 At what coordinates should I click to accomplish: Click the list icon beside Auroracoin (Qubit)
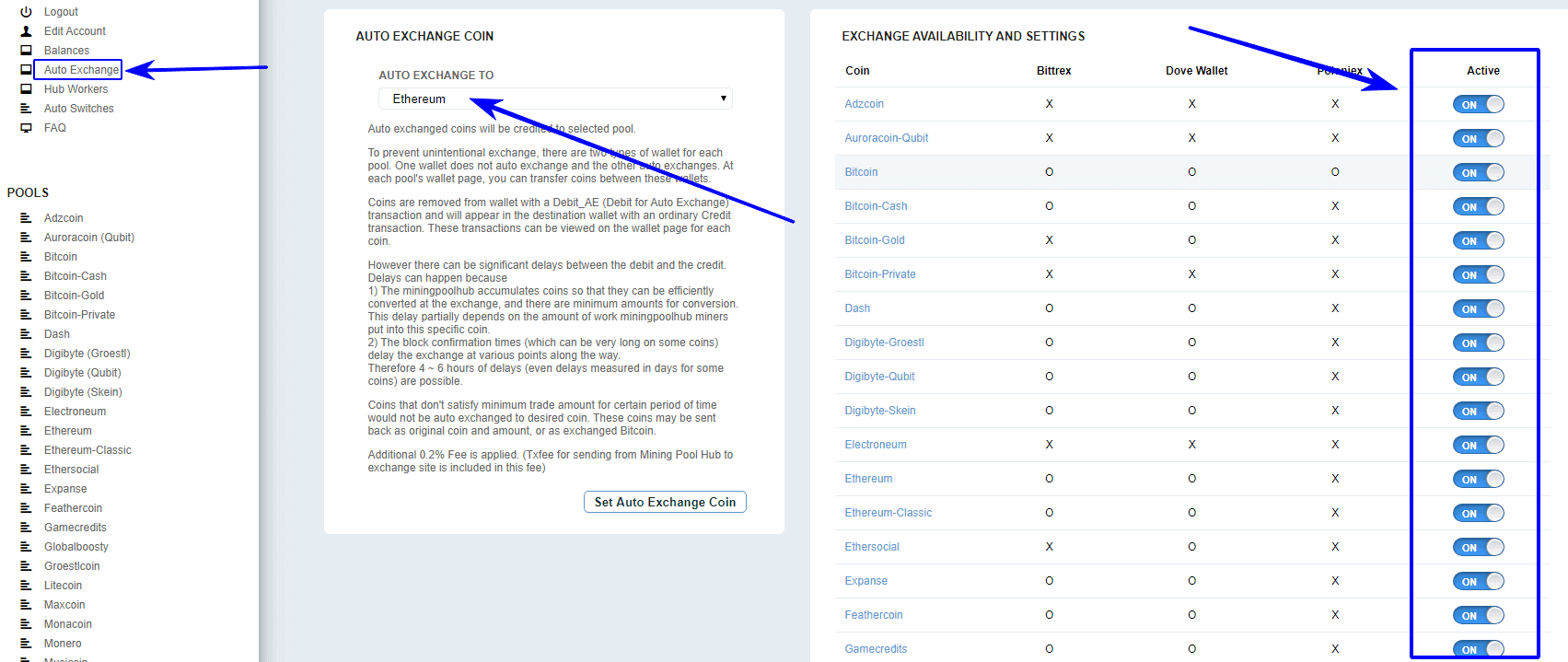26,238
